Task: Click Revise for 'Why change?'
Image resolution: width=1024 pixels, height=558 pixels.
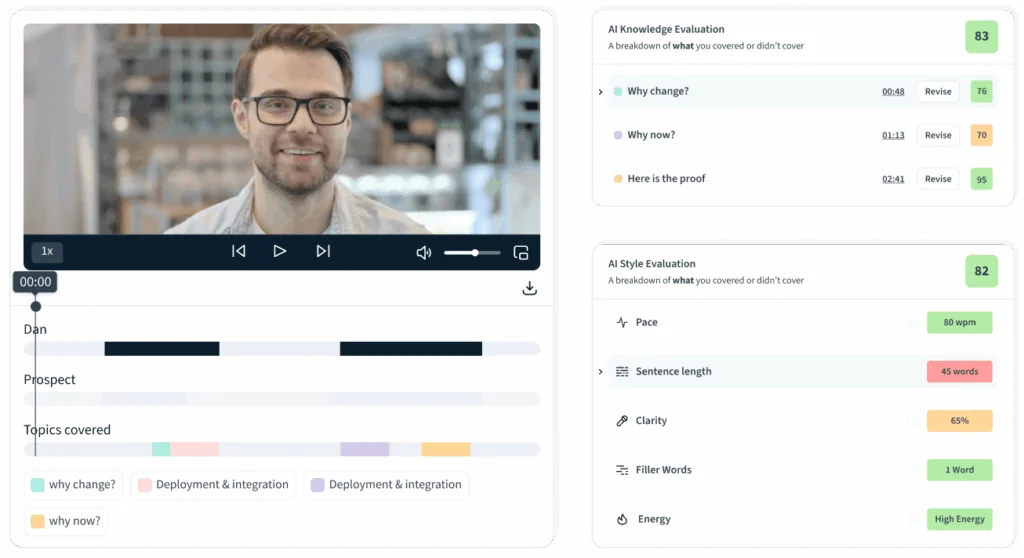Action: click(938, 91)
